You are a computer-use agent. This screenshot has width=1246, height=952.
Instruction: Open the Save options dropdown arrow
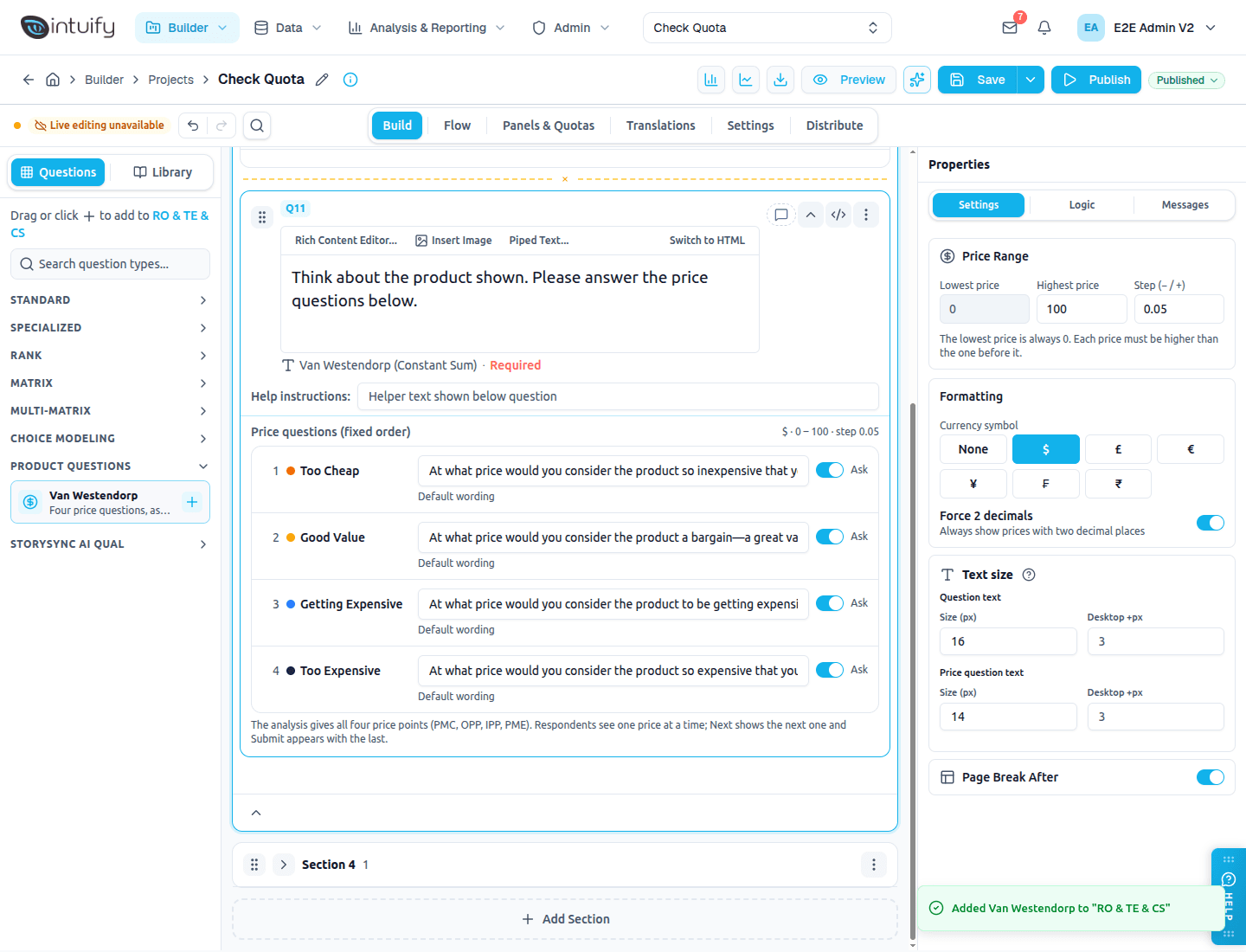click(x=1031, y=80)
